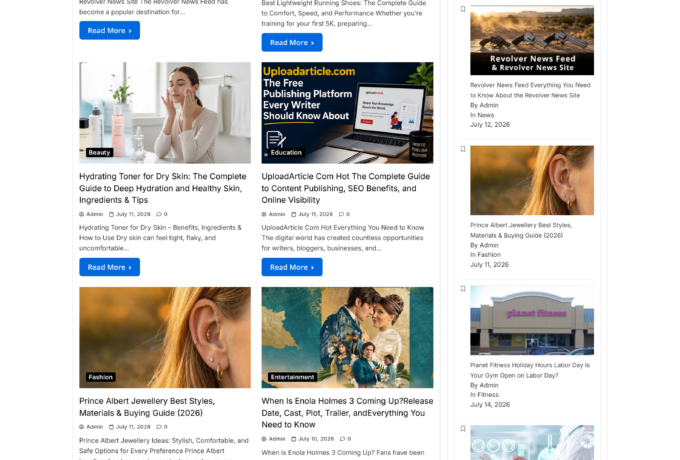Click July 14, 2026 date in sidebar
This screenshot has width=680, height=460.
tap(490, 405)
